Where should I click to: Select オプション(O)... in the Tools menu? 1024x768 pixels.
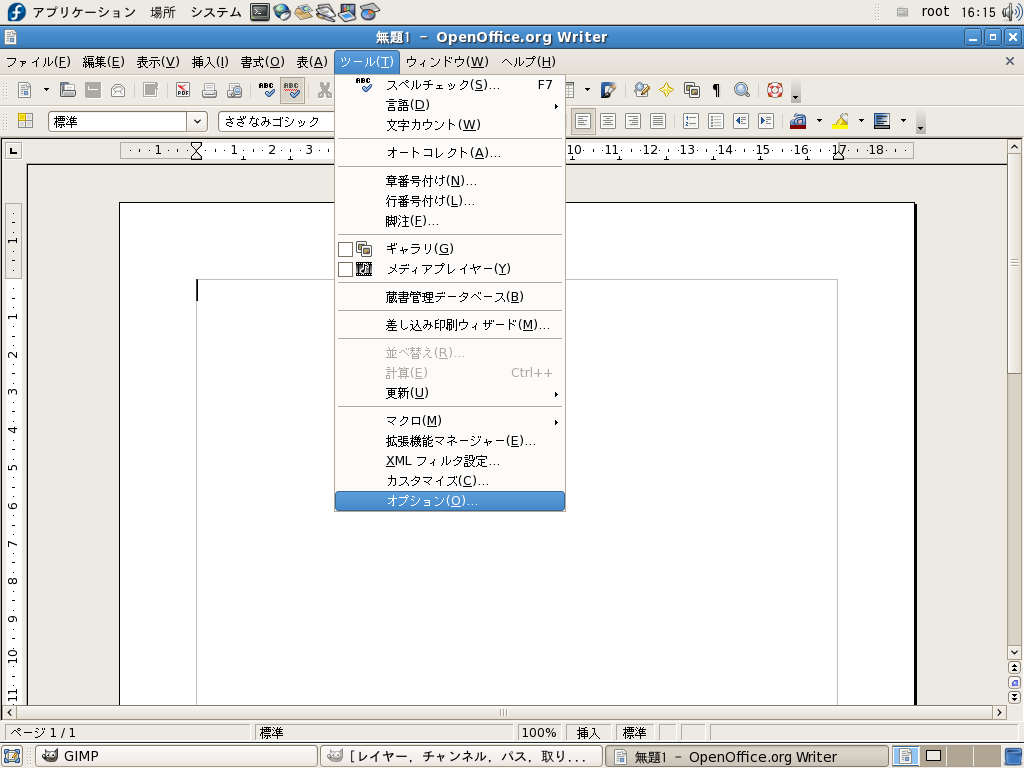coord(450,501)
